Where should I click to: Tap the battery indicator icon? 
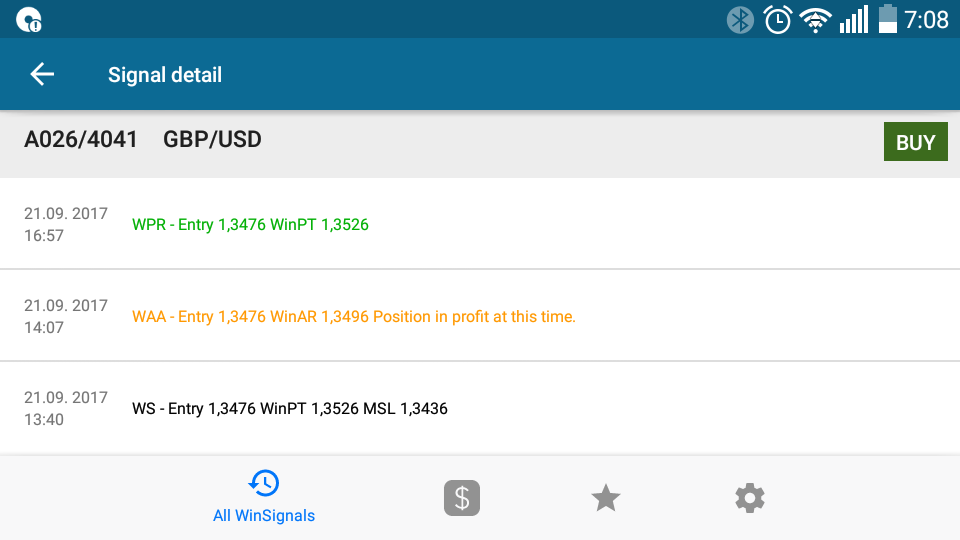[887, 19]
